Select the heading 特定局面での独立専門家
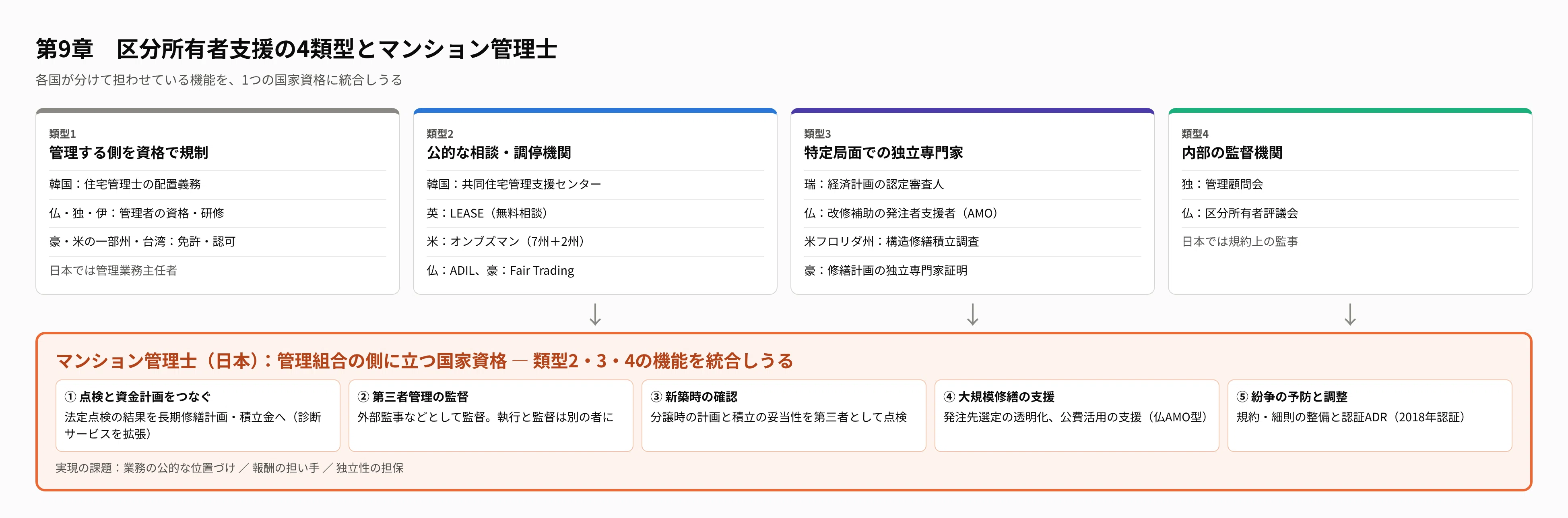Image resolution: width=1568 pixels, height=518 pixels. pyautogui.click(x=883, y=152)
